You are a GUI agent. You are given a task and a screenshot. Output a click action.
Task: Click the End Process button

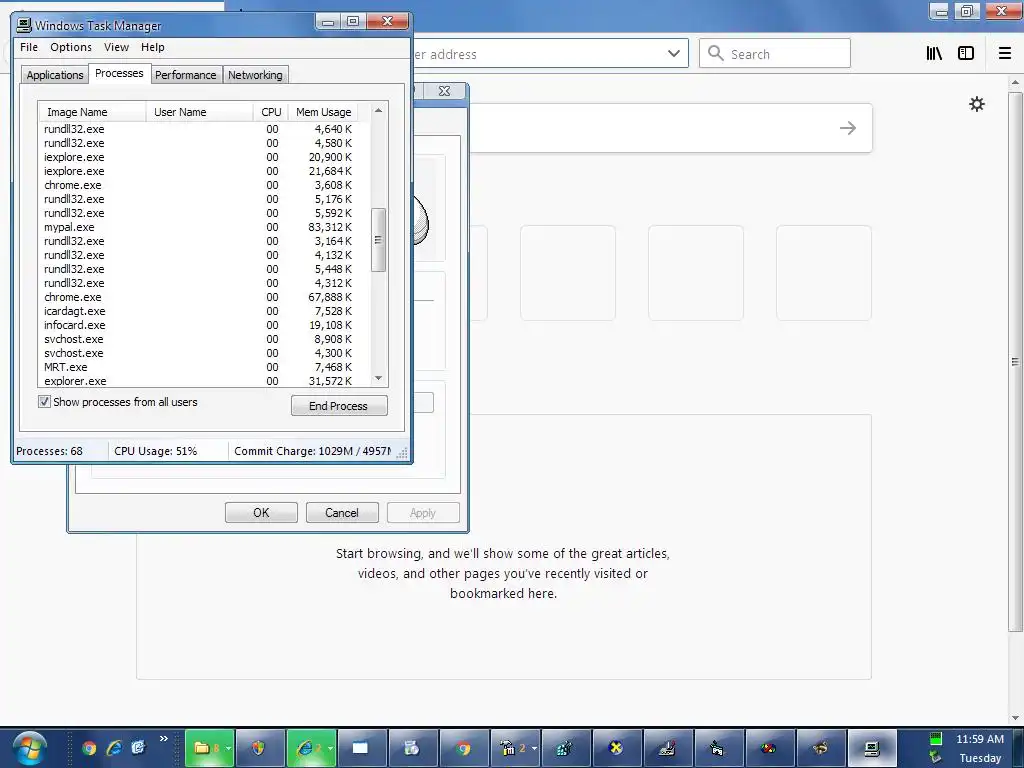tap(339, 406)
